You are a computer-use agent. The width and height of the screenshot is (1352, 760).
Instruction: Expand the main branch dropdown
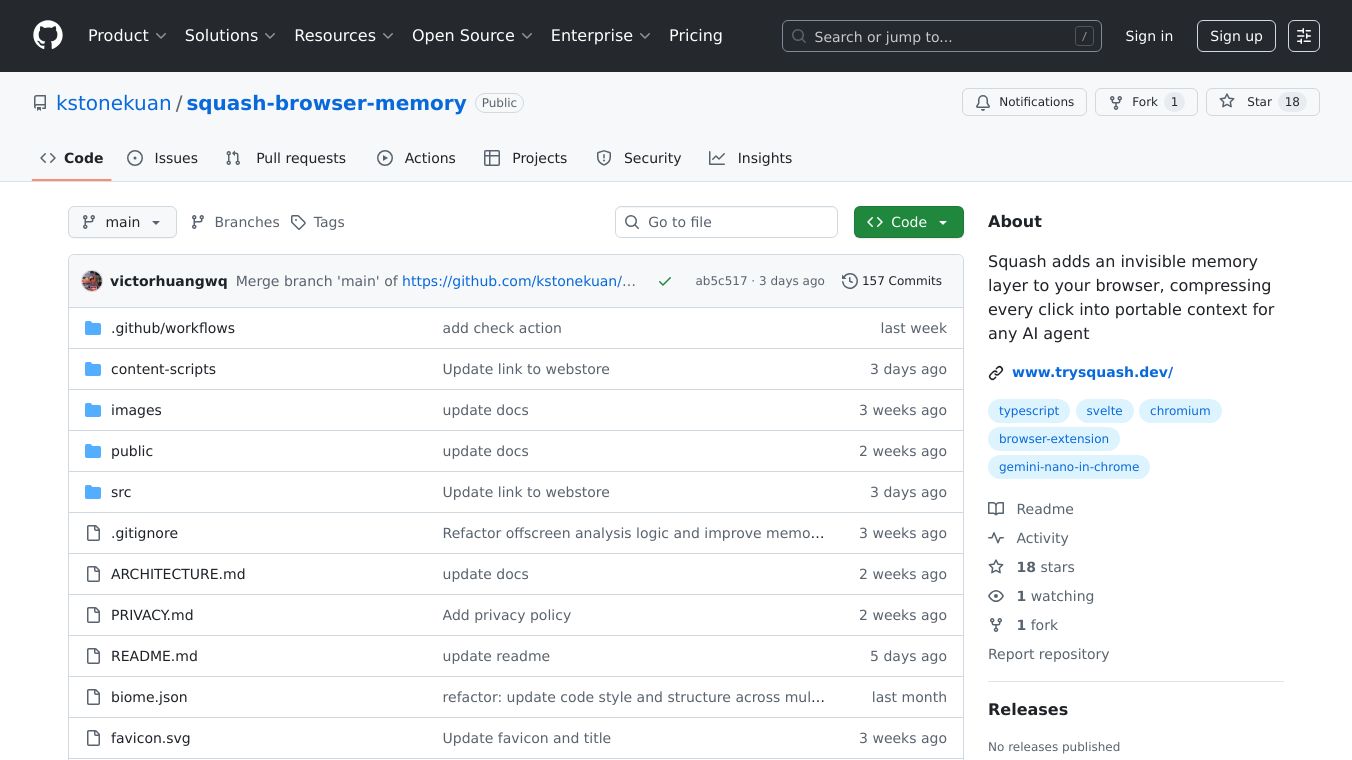(x=122, y=222)
